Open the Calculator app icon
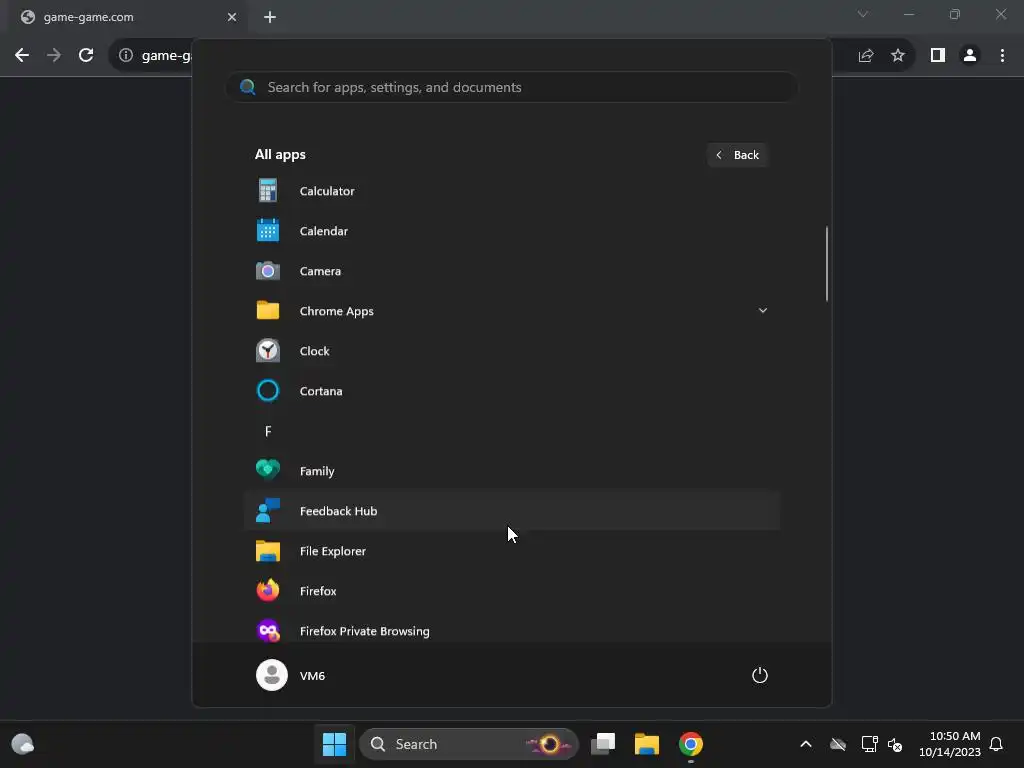The image size is (1024, 768). point(268,191)
